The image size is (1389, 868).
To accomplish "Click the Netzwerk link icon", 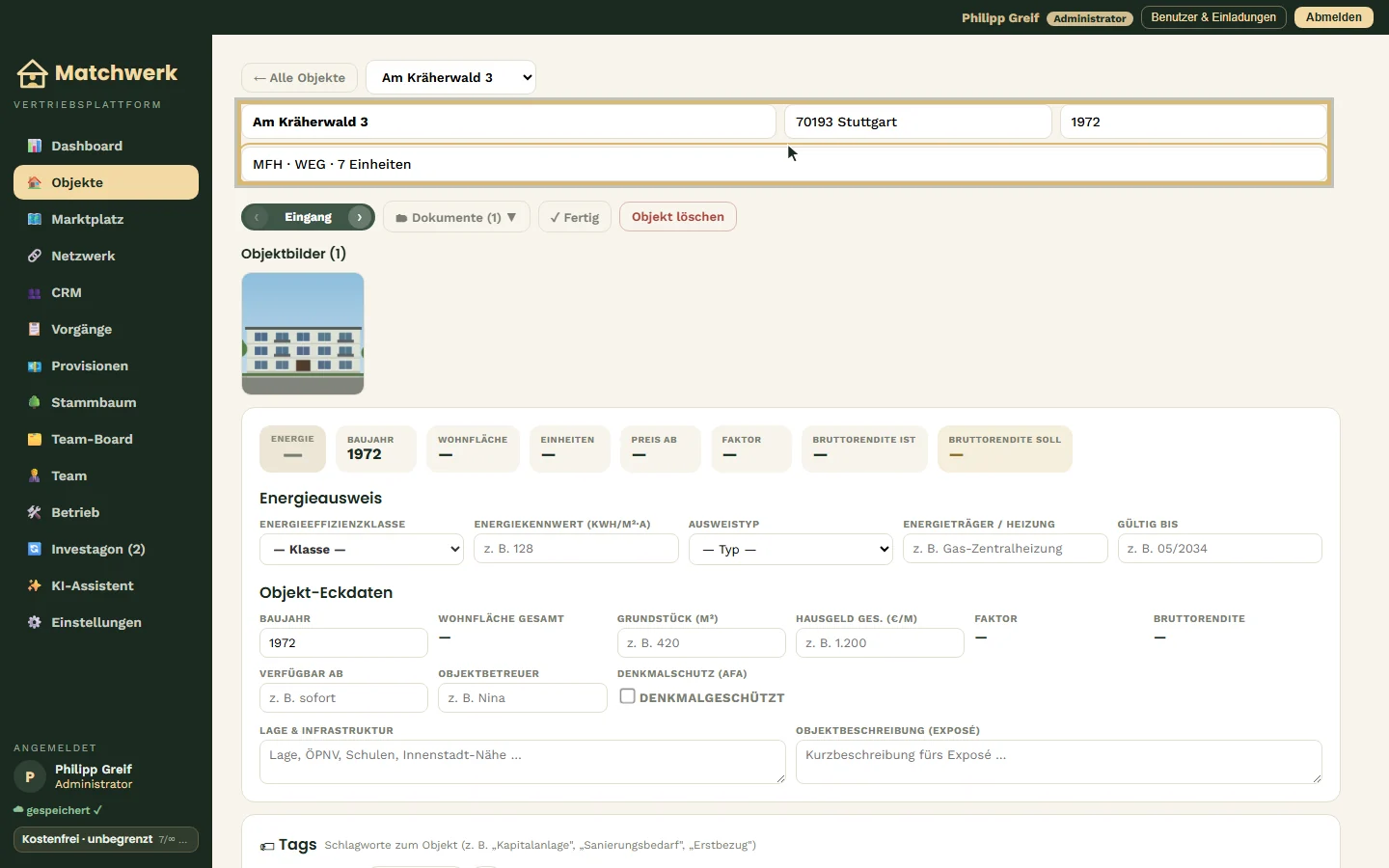I will (x=35, y=256).
